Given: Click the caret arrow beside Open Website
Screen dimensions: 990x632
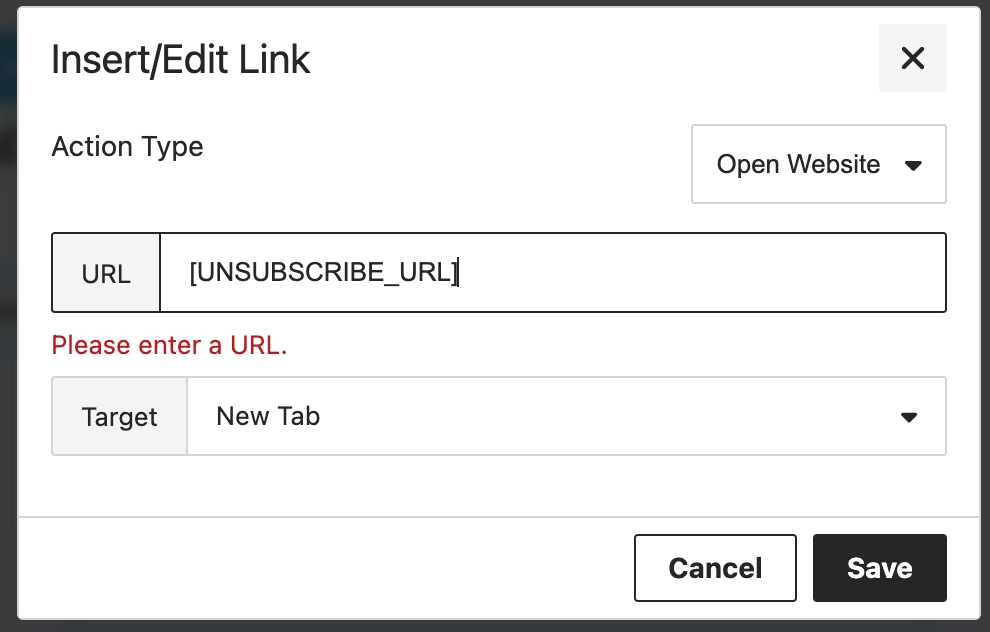Looking at the screenshot, I should point(912,165).
